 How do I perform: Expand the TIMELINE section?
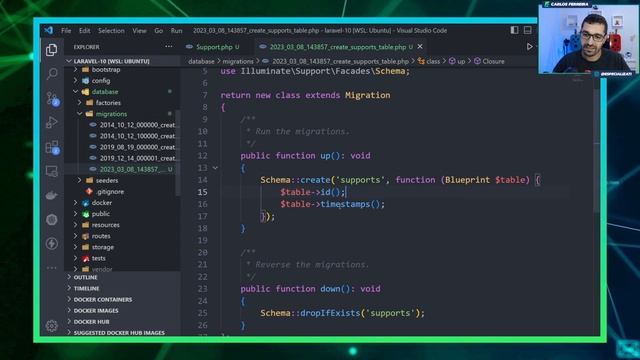tap(86, 288)
